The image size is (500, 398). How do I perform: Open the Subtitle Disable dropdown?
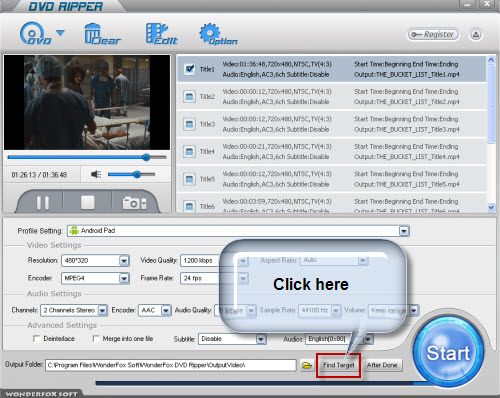261,340
